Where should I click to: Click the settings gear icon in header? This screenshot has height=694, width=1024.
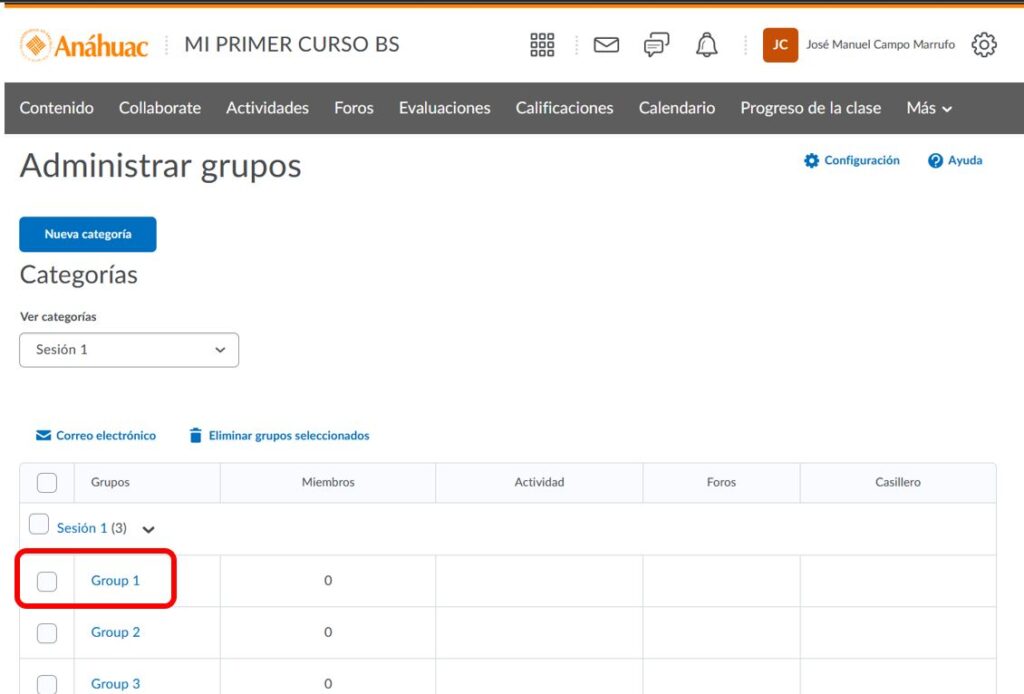pyautogui.click(x=984, y=45)
